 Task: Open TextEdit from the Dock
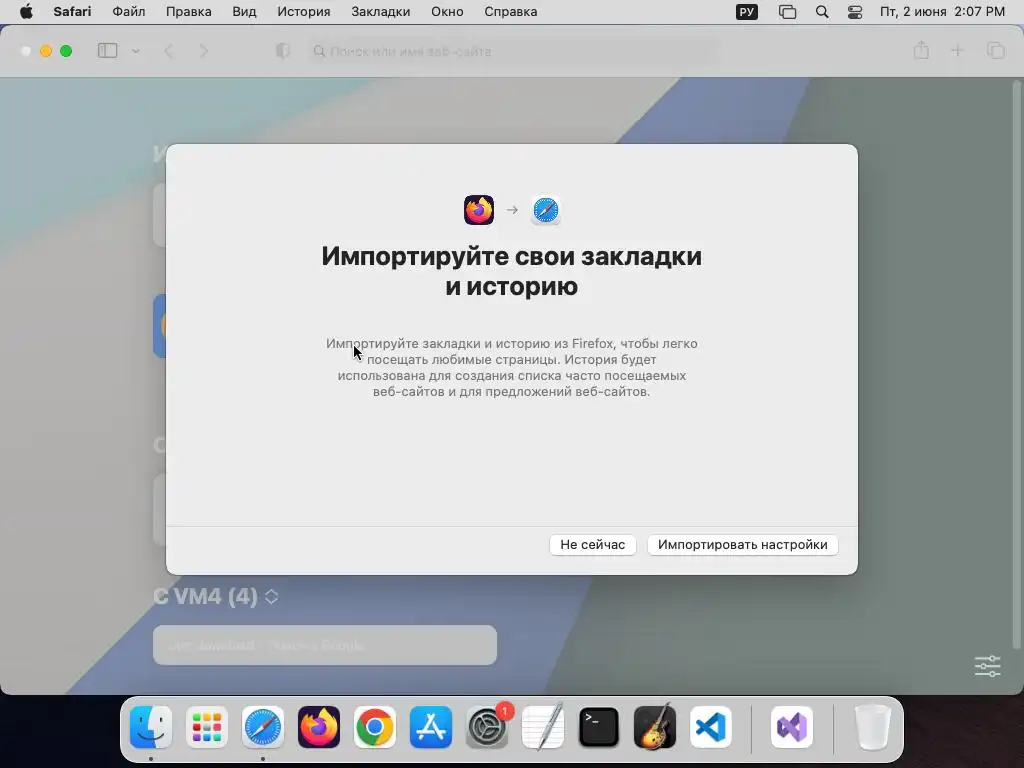(x=543, y=727)
